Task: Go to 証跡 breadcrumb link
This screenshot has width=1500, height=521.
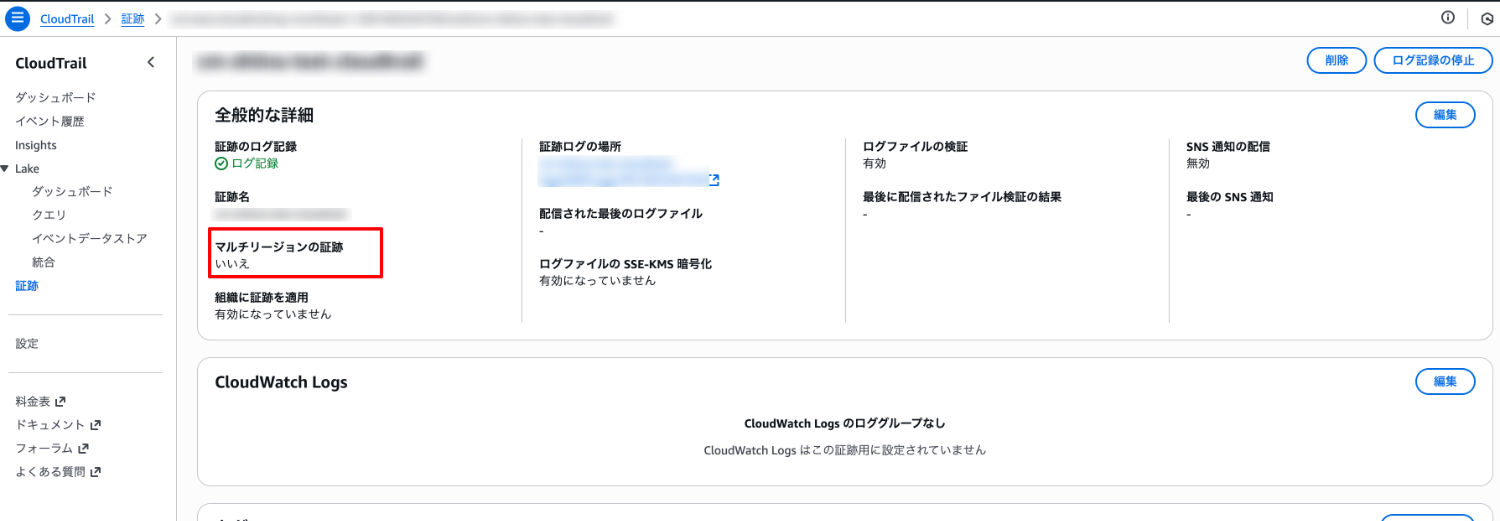Action: click(133, 18)
